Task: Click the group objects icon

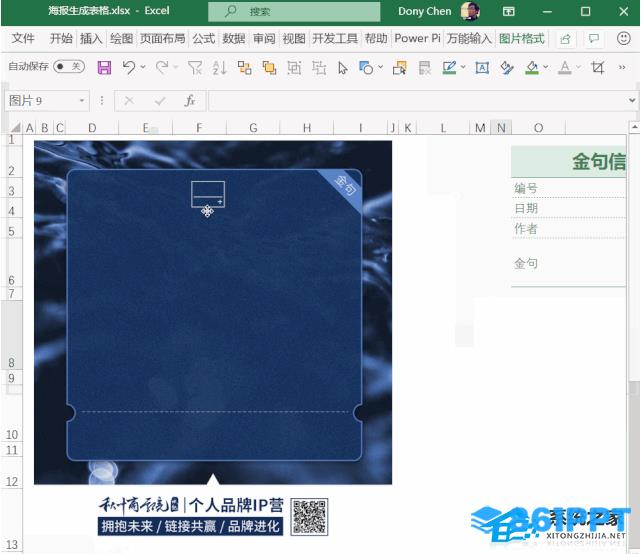Action: point(294,67)
